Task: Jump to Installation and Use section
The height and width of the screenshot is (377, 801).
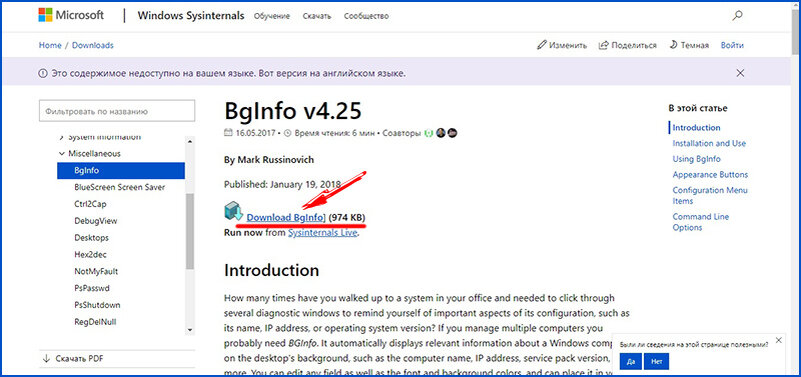Action: click(709, 143)
